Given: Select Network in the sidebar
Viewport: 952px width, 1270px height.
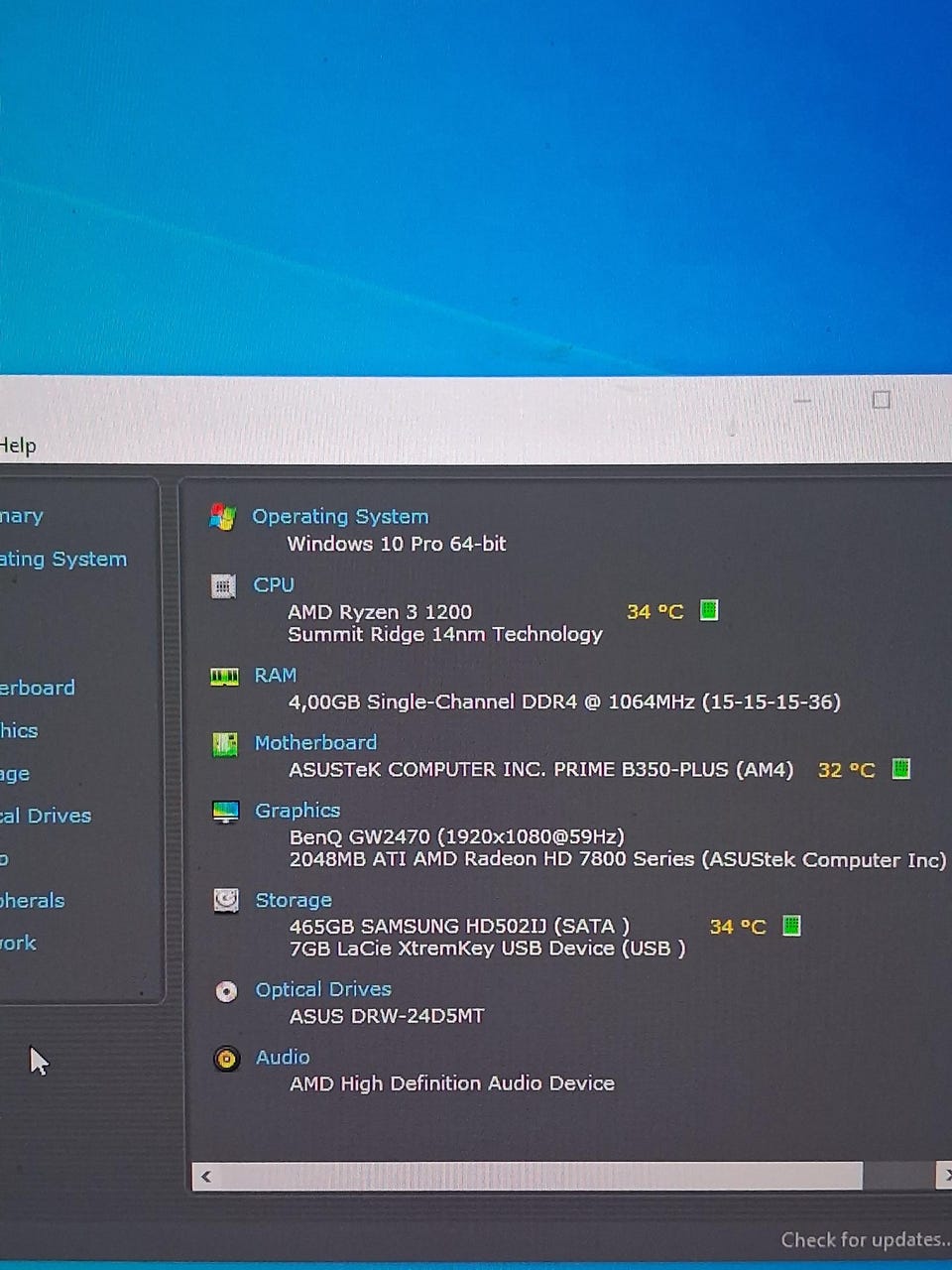Looking at the screenshot, I should click(18, 943).
